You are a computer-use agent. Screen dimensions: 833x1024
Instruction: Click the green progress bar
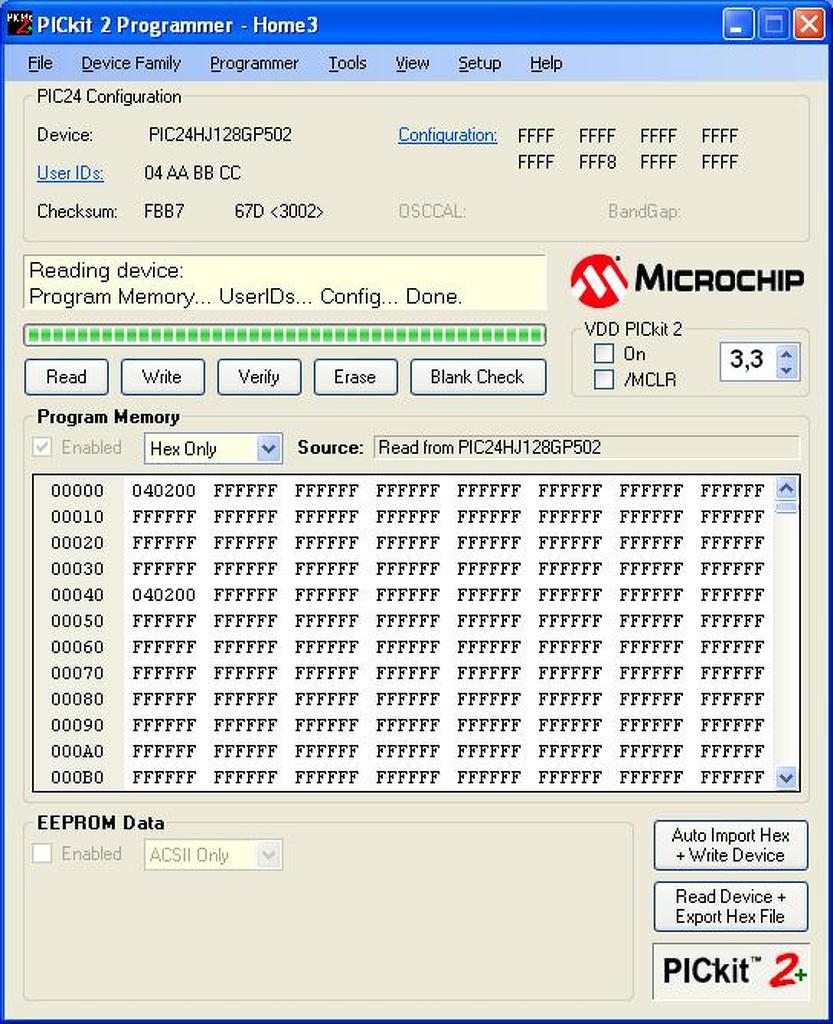coord(285,336)
